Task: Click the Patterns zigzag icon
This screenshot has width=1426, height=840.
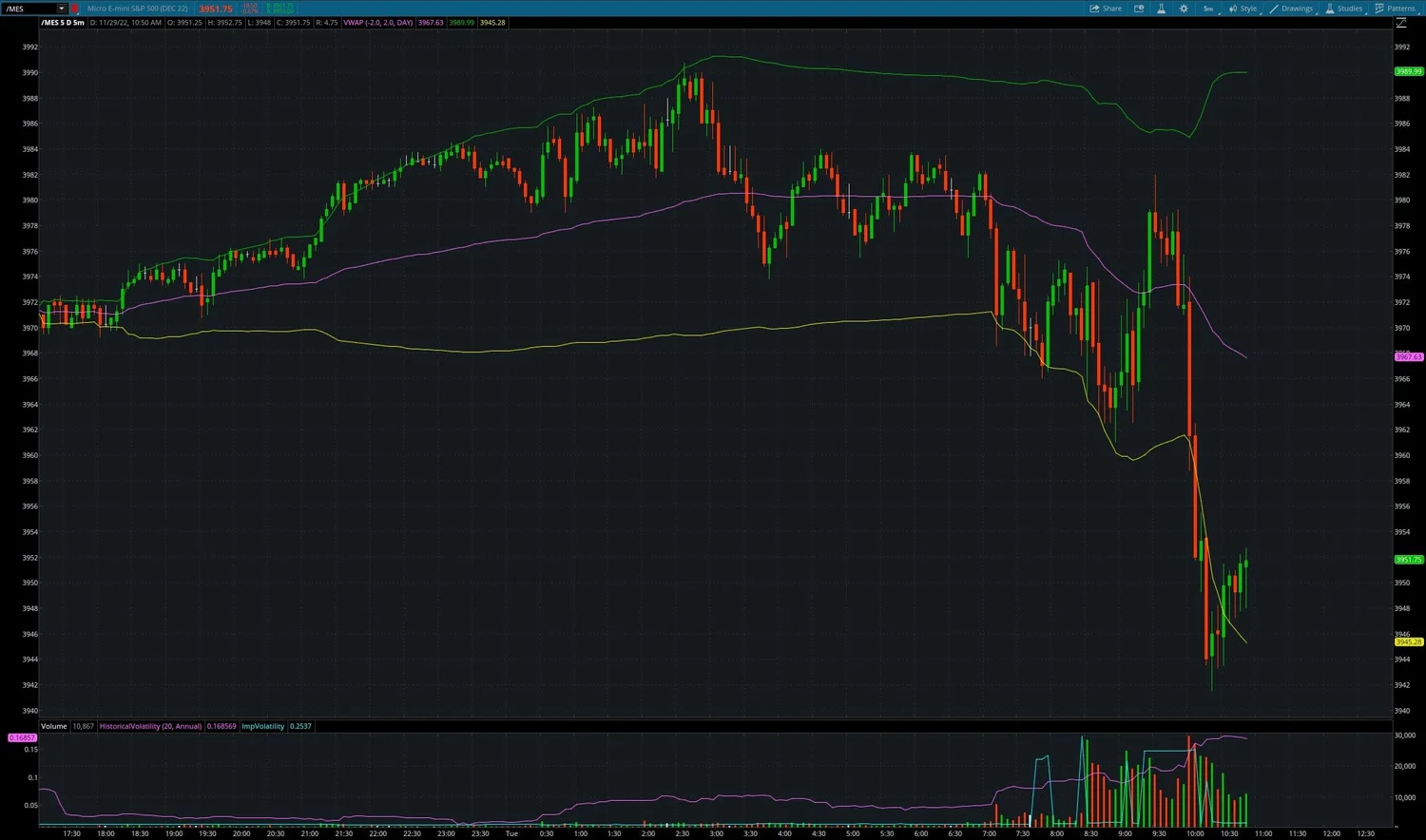Action: pyautogui.click(x=1379, y=9)
